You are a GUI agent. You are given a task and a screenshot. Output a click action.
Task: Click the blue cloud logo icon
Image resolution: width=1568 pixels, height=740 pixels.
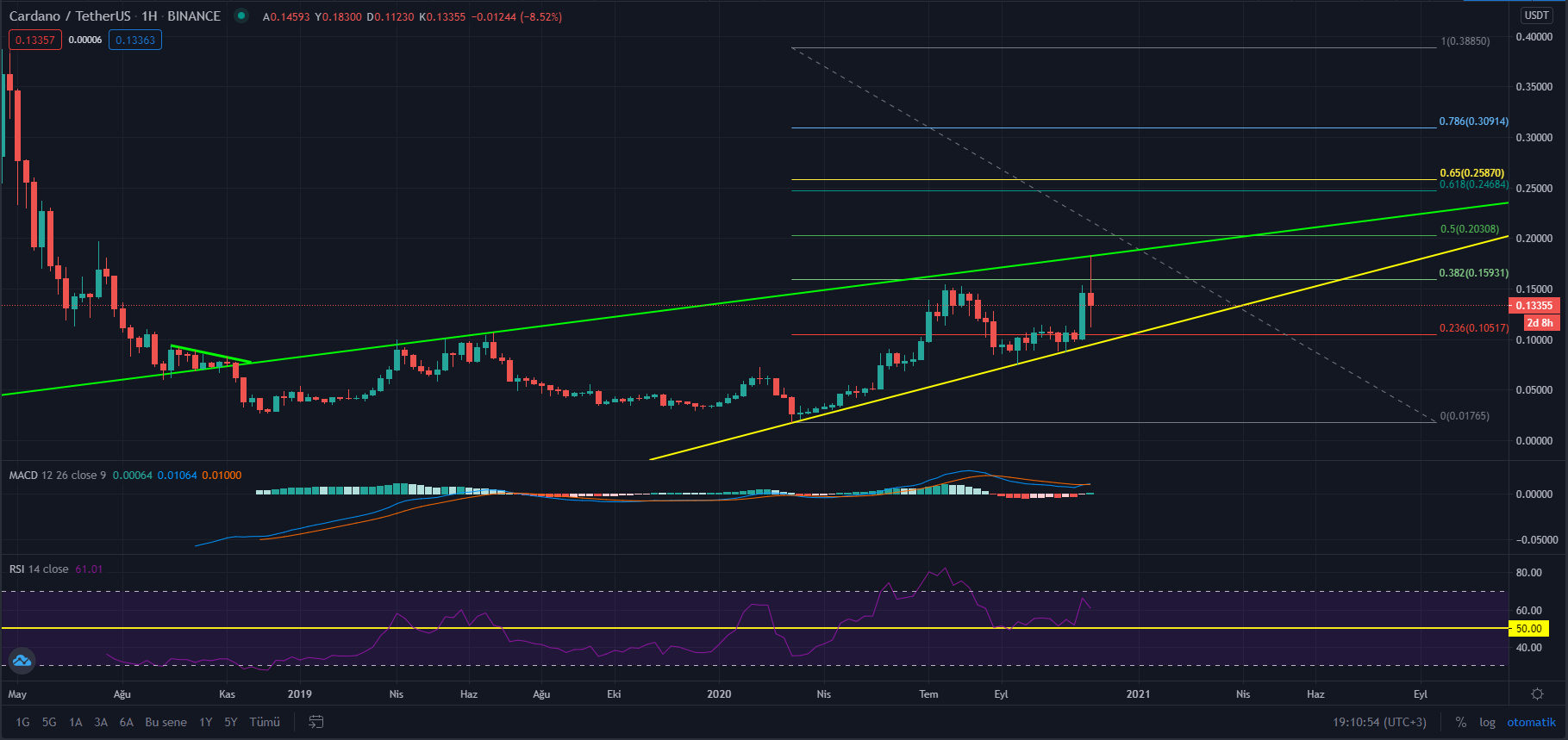[22, 661]
